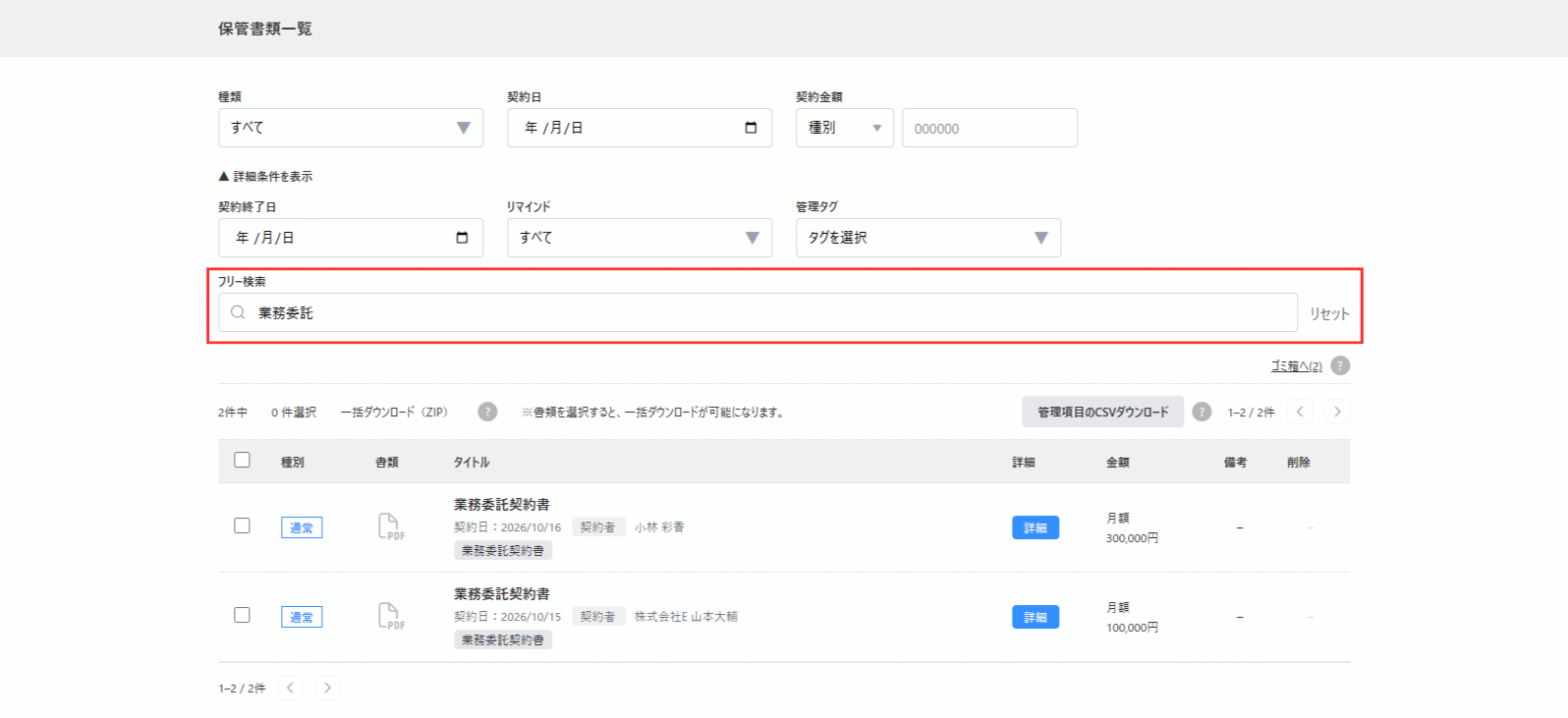This screenshot has height=718, width=1568.
Task: Open the 管理タグ タグを選択 dropdown
Action: pos(928,238)
